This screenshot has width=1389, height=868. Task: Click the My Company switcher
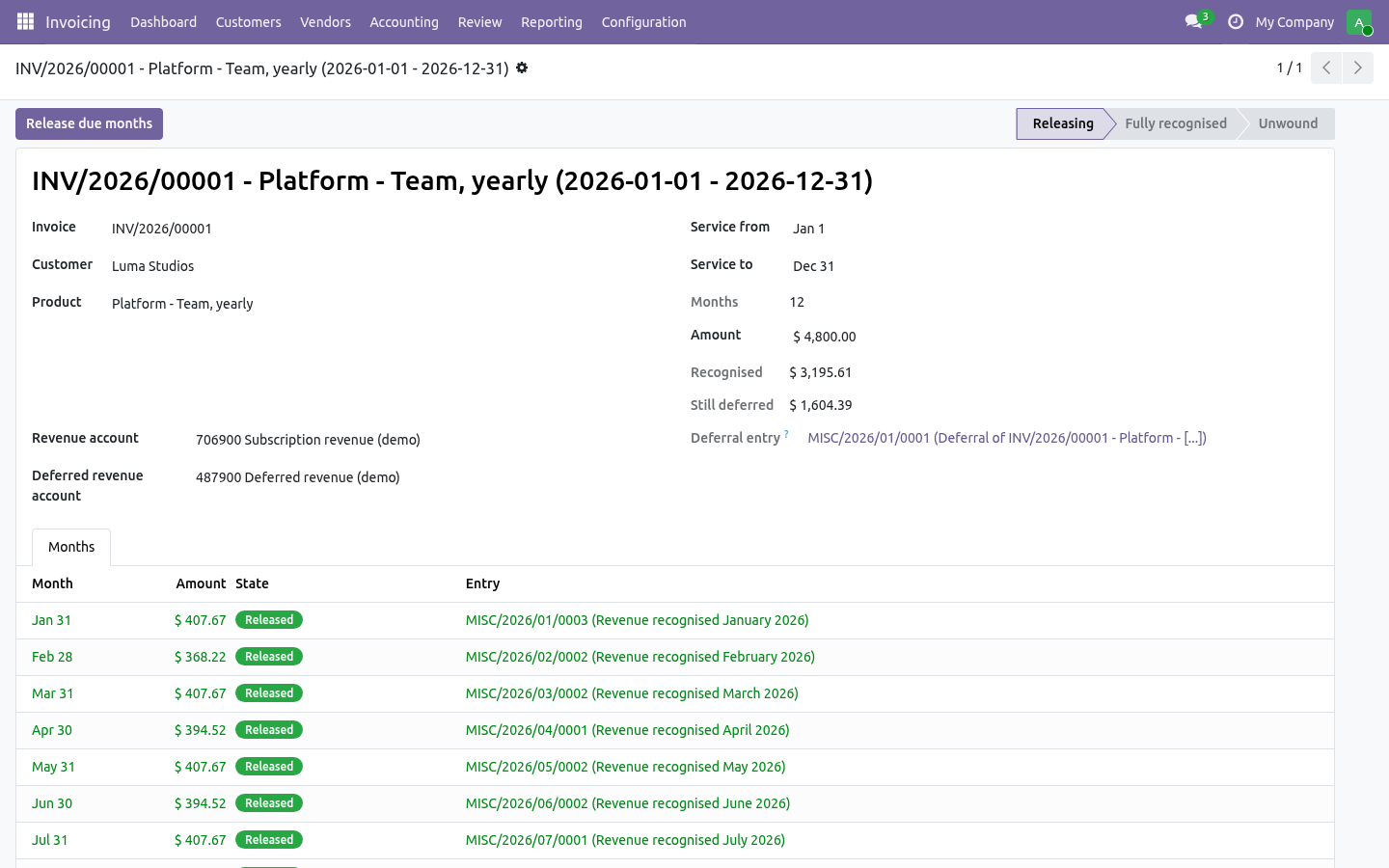1294,21
